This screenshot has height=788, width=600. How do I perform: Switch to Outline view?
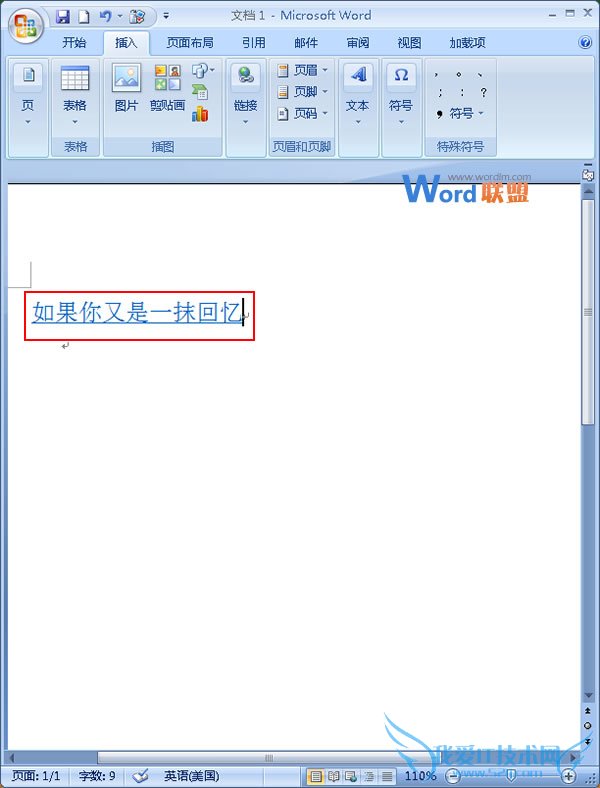[369, 776]
